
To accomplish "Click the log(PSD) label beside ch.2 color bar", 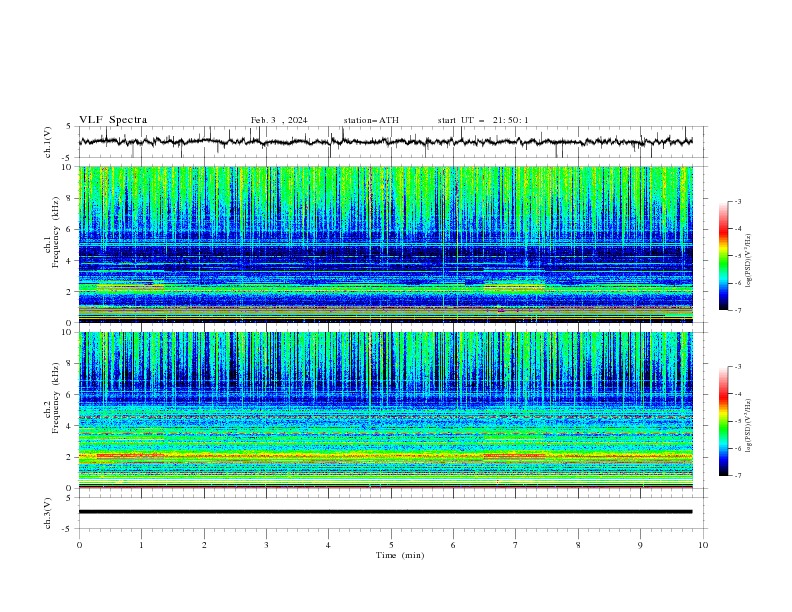I will [749, 426].
